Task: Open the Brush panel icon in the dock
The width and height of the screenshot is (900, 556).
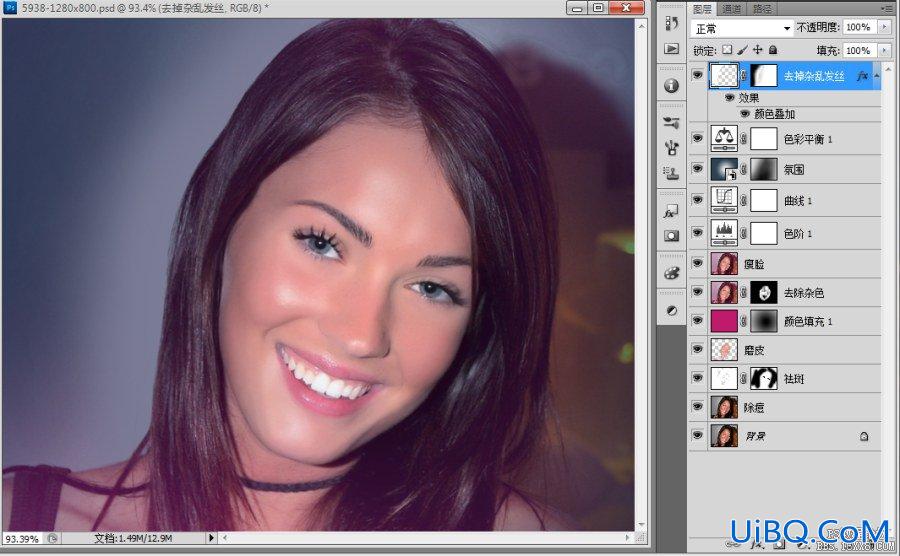Action: pyautogui.click(x=672, y=147)
